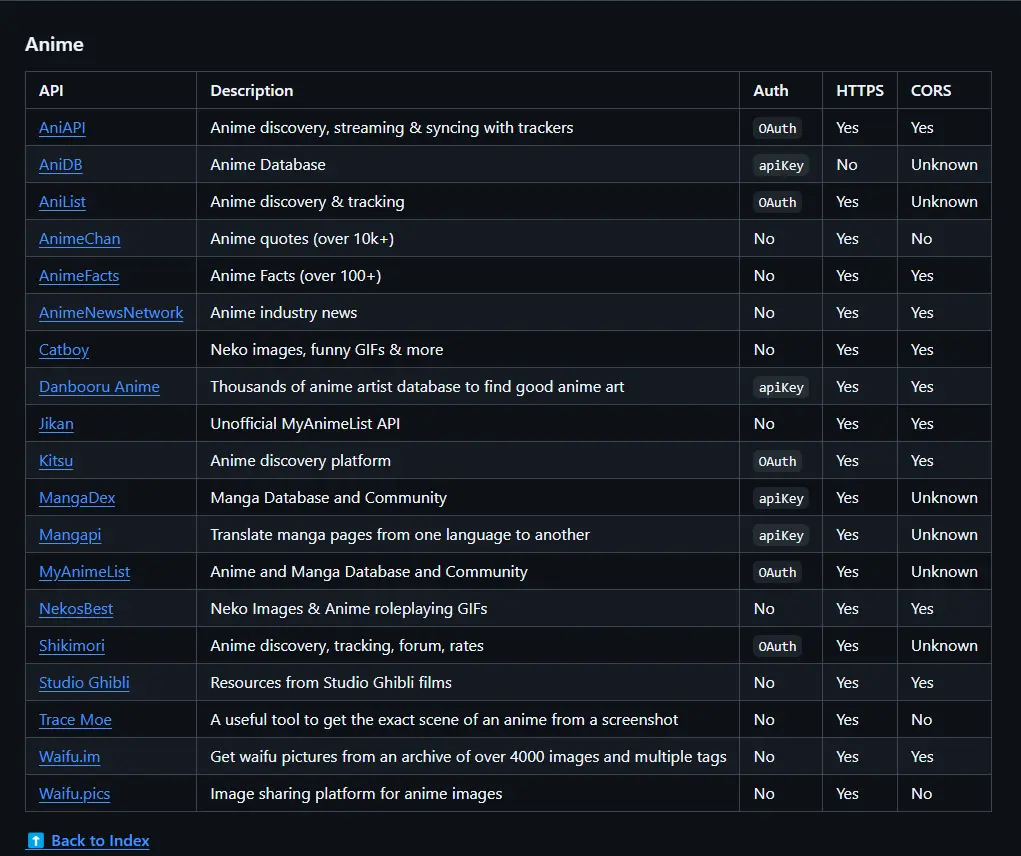Click 'Manga Database and Community' description
Viewport: 1021px width, 856px height.
tap(328, 498)
